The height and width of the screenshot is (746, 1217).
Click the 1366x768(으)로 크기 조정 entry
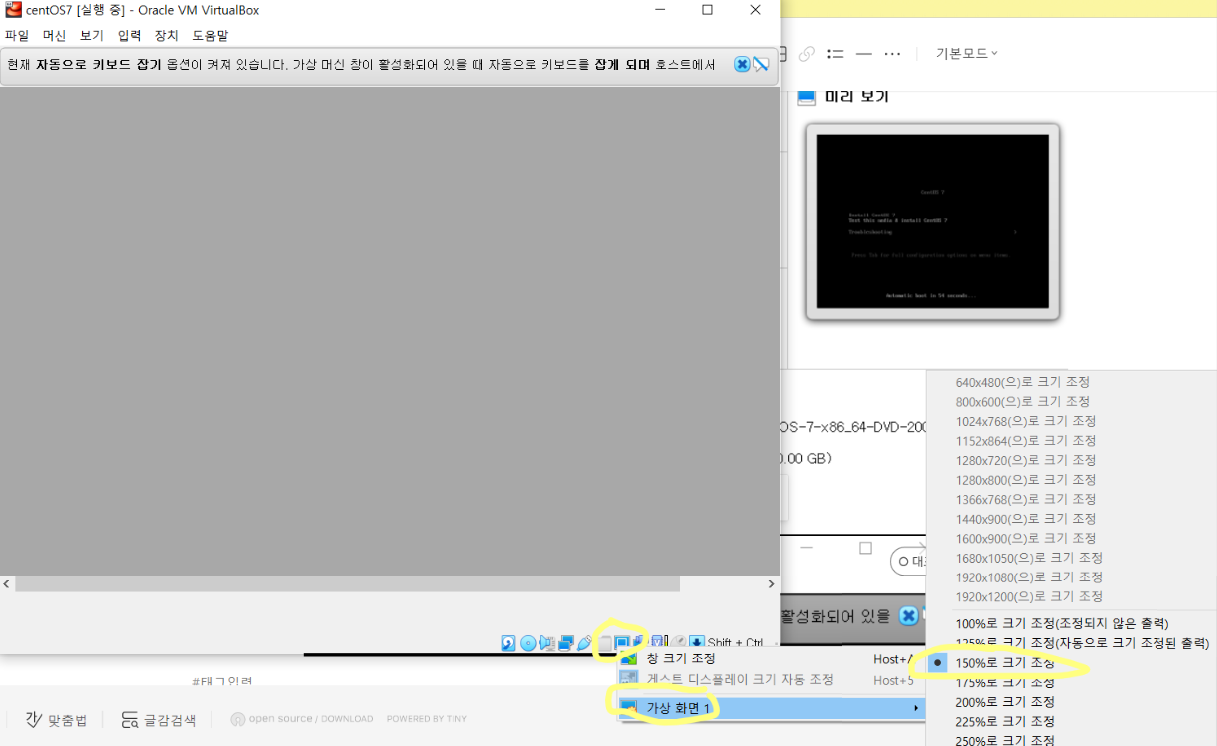[1026, 499]
